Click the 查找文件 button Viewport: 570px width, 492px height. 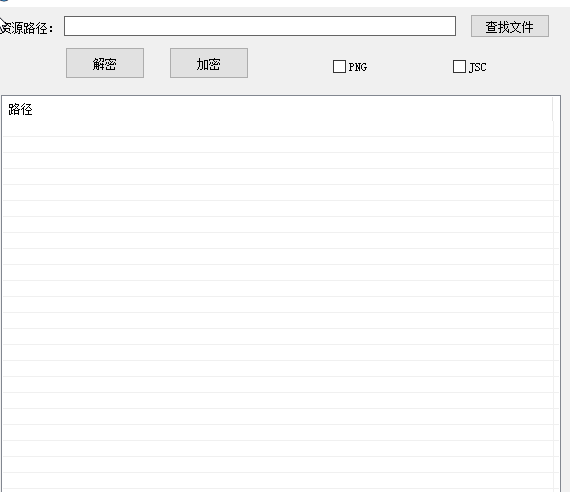(x=510, y=26)
